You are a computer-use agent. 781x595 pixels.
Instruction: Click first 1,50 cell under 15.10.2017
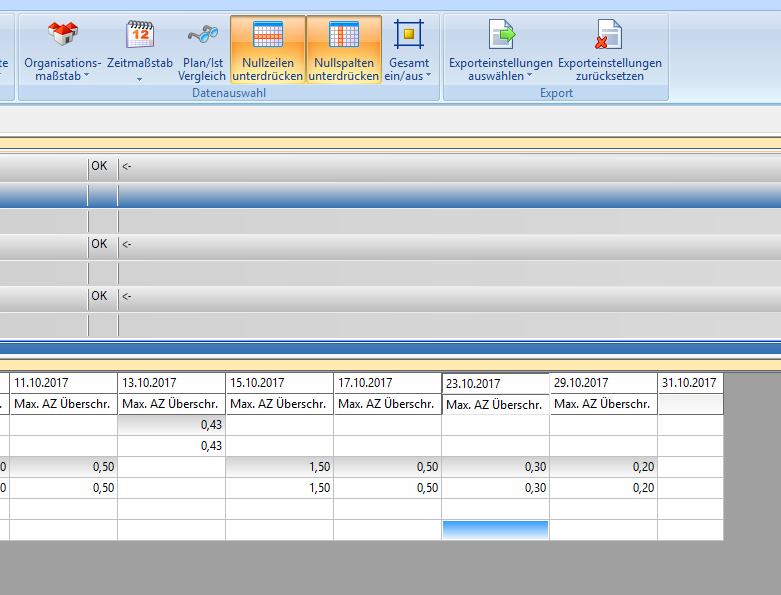[279, 467]
